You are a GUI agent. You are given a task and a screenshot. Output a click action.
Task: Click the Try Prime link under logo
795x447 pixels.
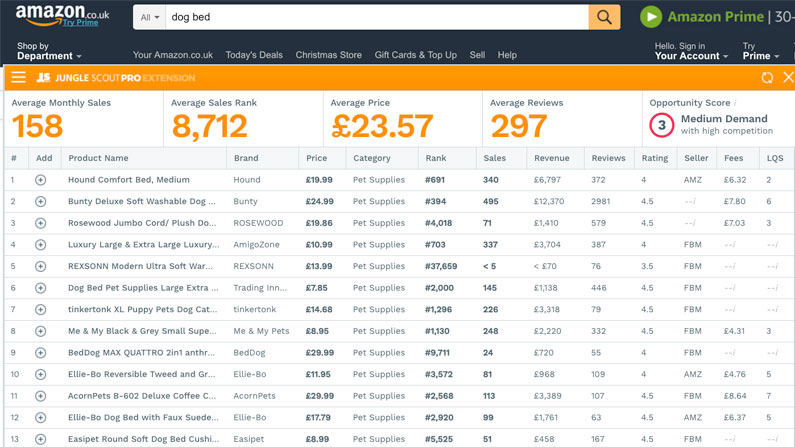coord(80,23)
